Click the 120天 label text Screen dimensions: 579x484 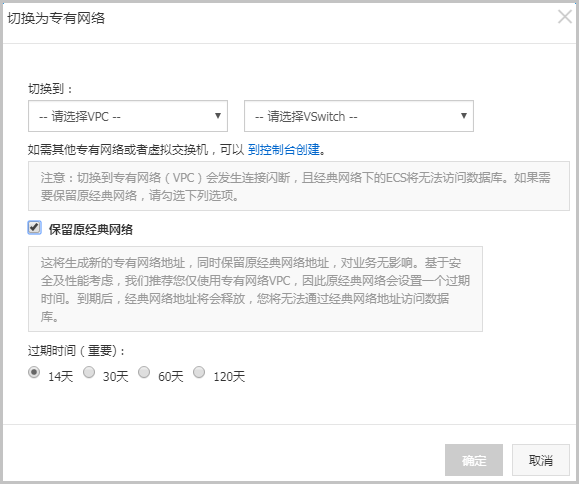pos(229,377)
